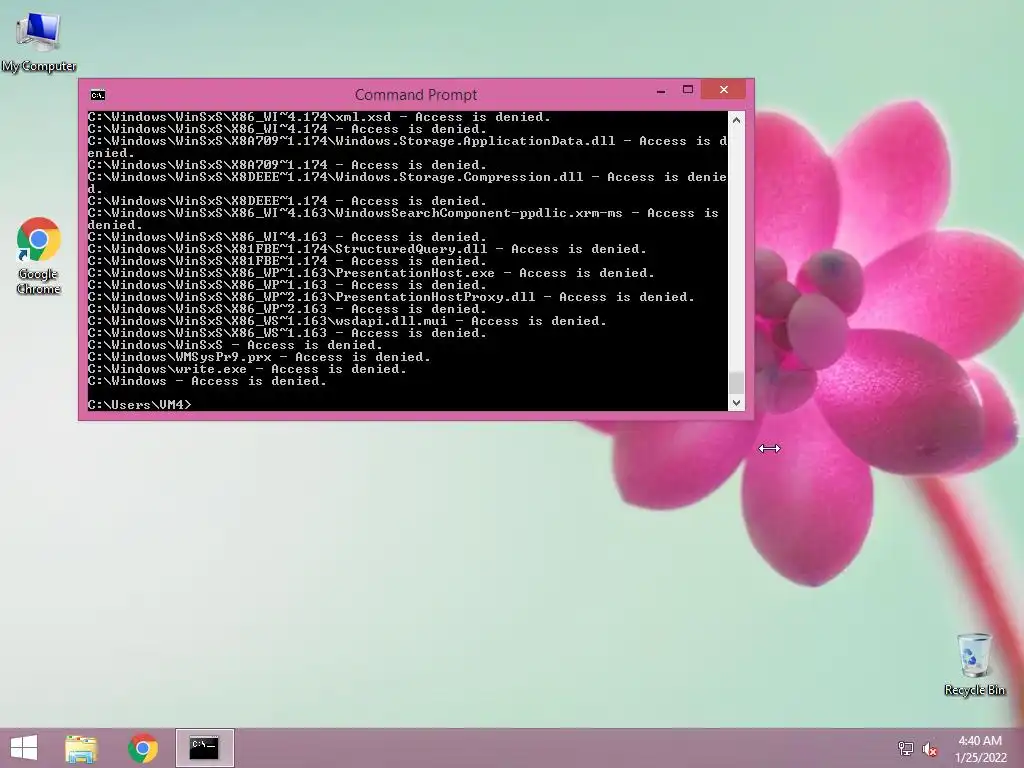Click the muted volume tray icon
1024x768 pixels.
(929, 748)
